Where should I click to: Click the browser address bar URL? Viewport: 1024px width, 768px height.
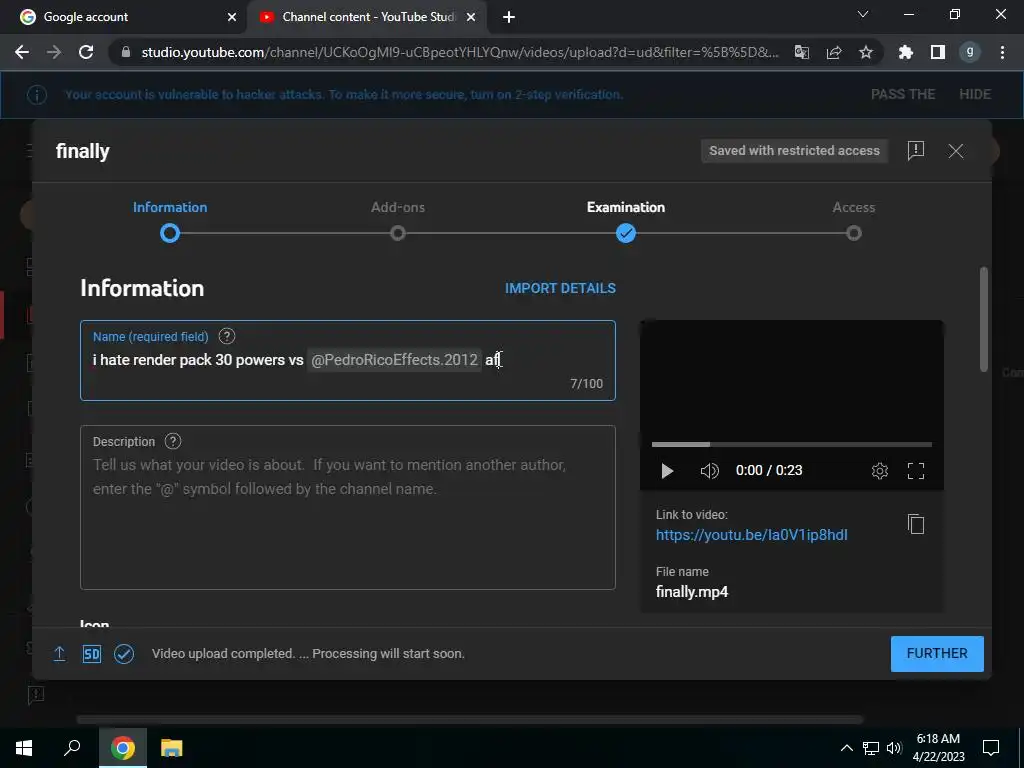460,52
